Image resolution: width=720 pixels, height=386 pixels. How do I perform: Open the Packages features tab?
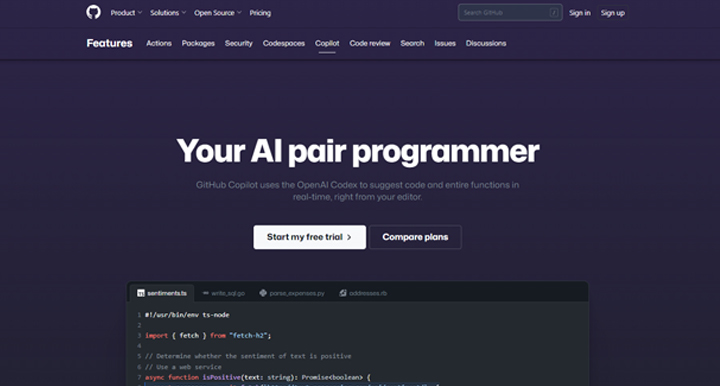[198, 43]
